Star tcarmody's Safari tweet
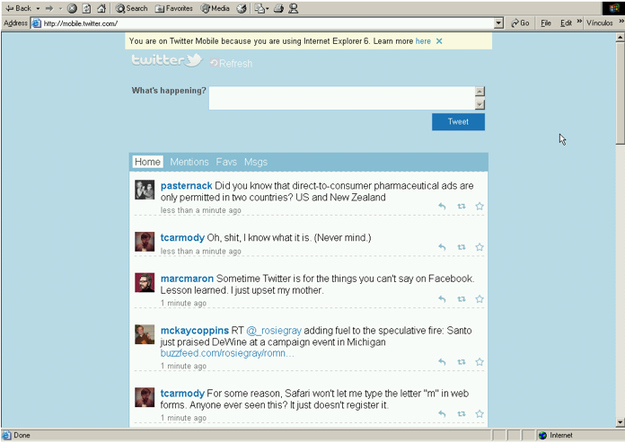 tap(480, 414)
